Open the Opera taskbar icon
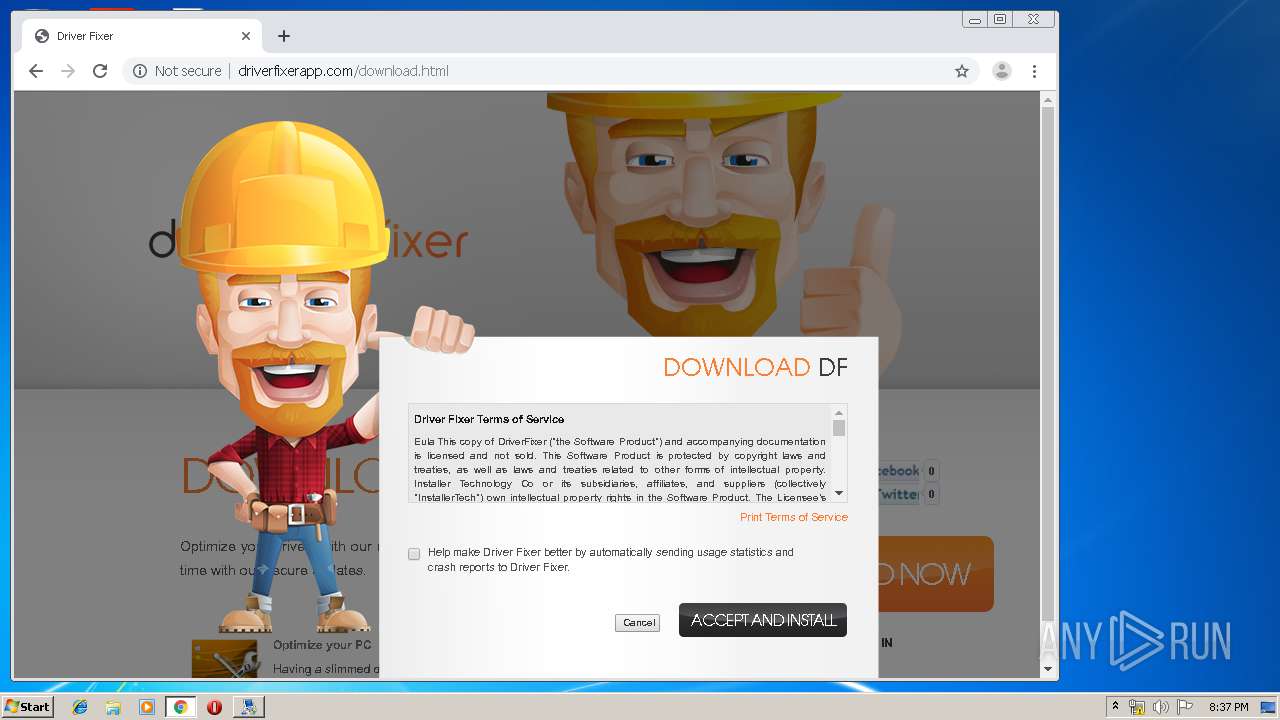The height and width of the screenshot is (720, 1280). click(x=214, y=707)
